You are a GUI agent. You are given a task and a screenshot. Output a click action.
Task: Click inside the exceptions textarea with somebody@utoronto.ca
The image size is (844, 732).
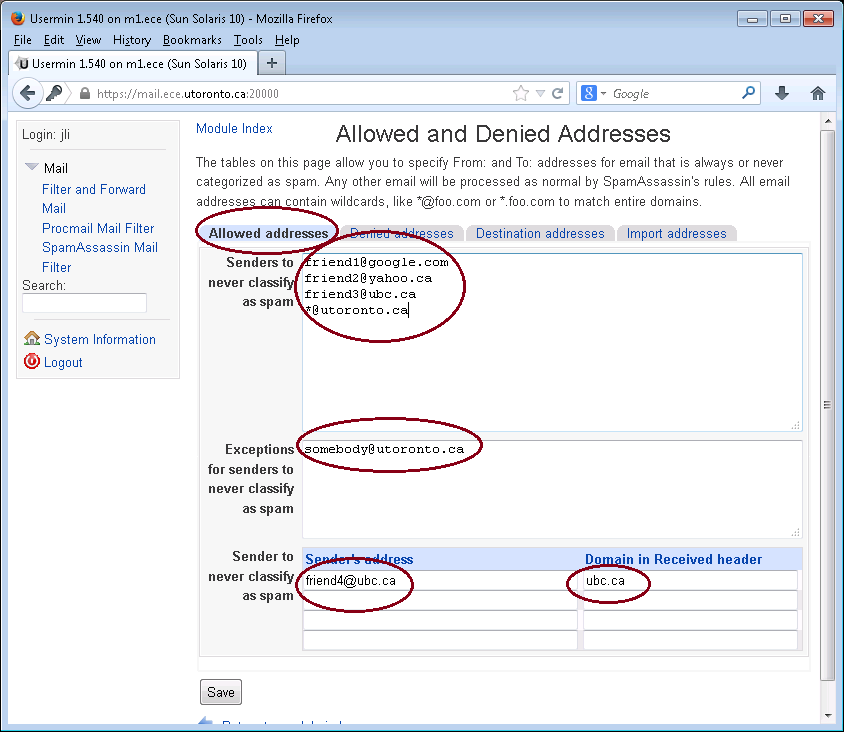pos(552,489)
